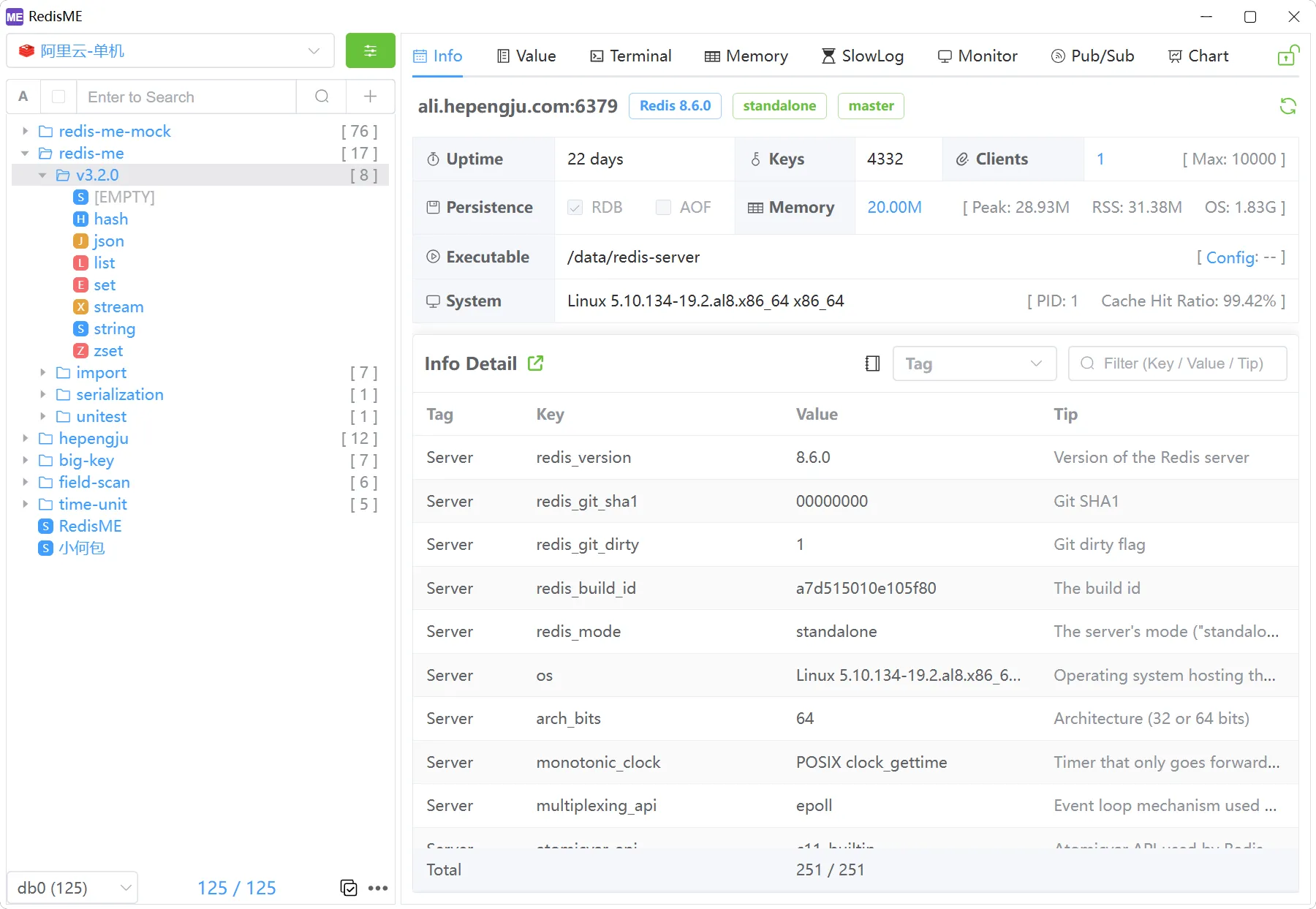Open Info Detail in external window icon
Viewport: 1316px width, 909px height.
tap(536, 363)
